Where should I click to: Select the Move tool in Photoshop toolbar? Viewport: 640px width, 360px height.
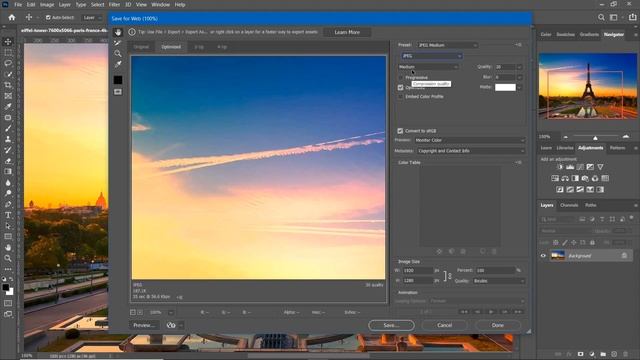coord(8,42)
